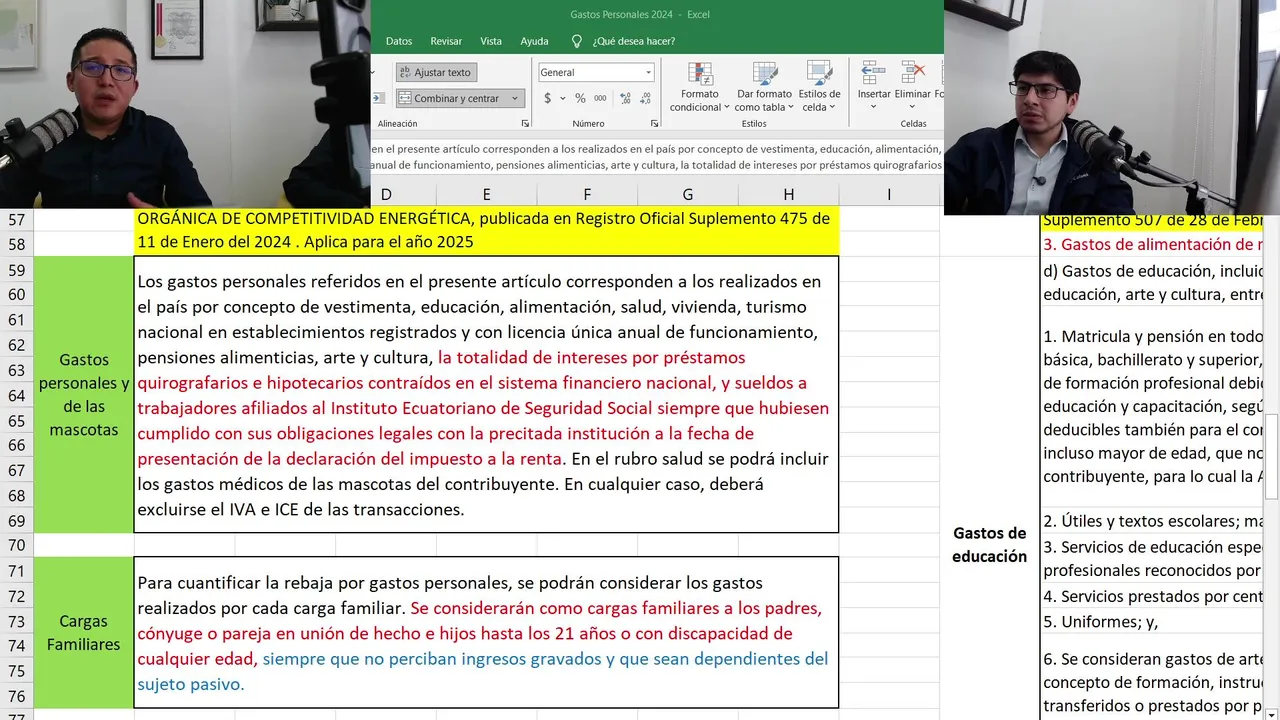The image size is (1280, 720).
Task: Click the '2. Útiles y textos escolares' line
Action: [1153, 521]
